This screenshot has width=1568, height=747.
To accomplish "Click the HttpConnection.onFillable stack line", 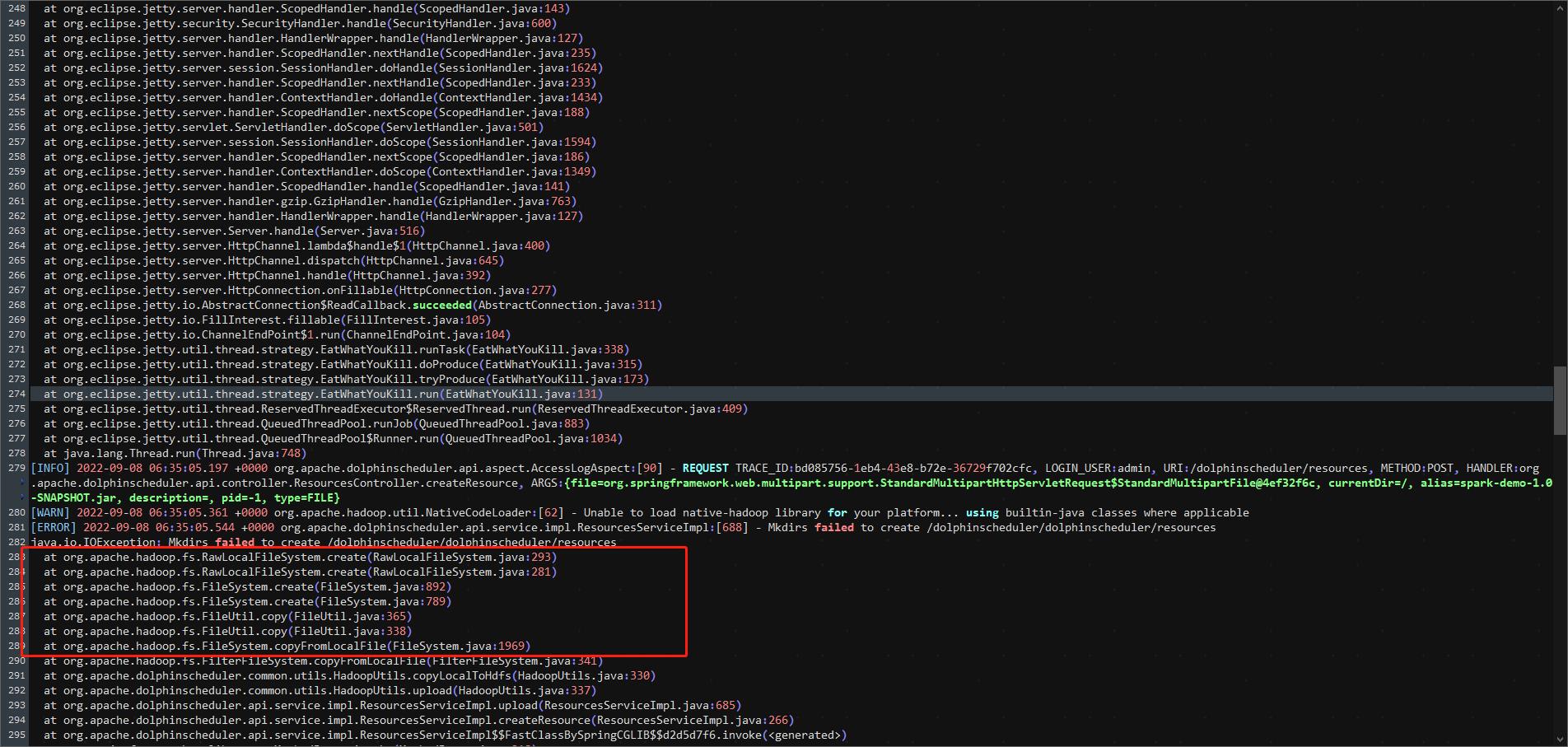I will [x=301, y=290].
